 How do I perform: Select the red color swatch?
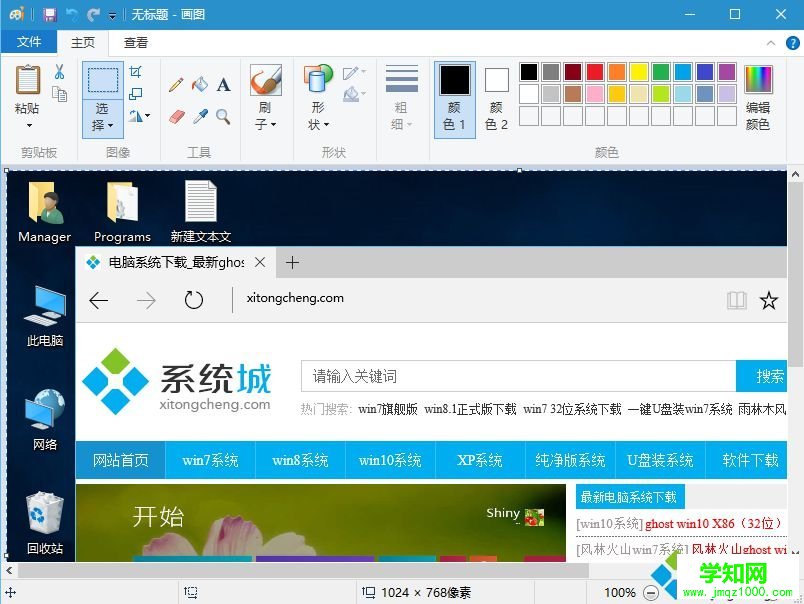(x=594, y=71)
